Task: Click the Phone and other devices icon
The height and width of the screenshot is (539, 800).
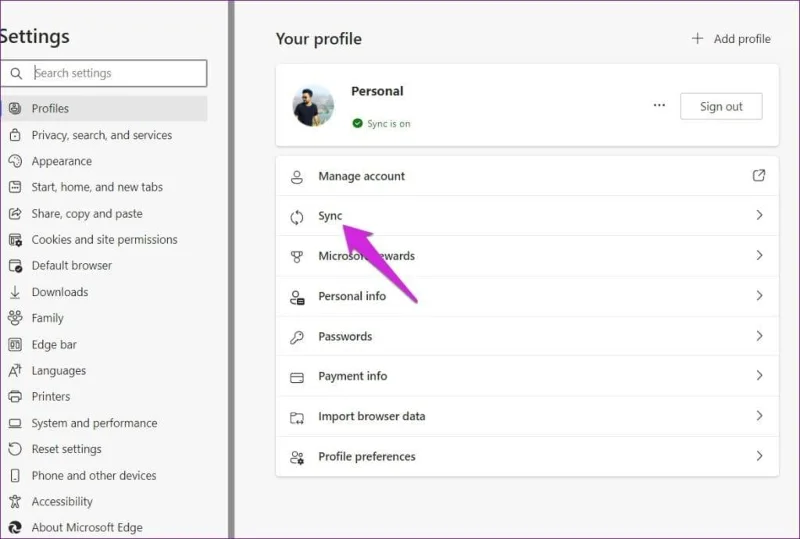Action: 15,475
